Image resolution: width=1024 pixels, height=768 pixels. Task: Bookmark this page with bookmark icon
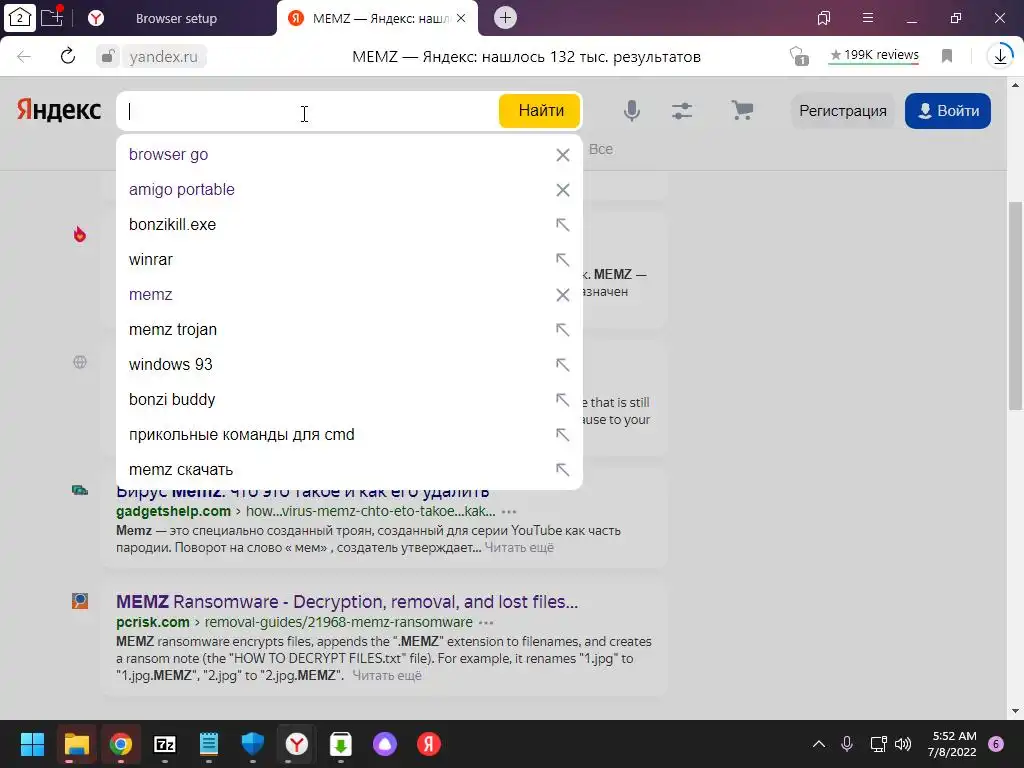coord(947,56)
